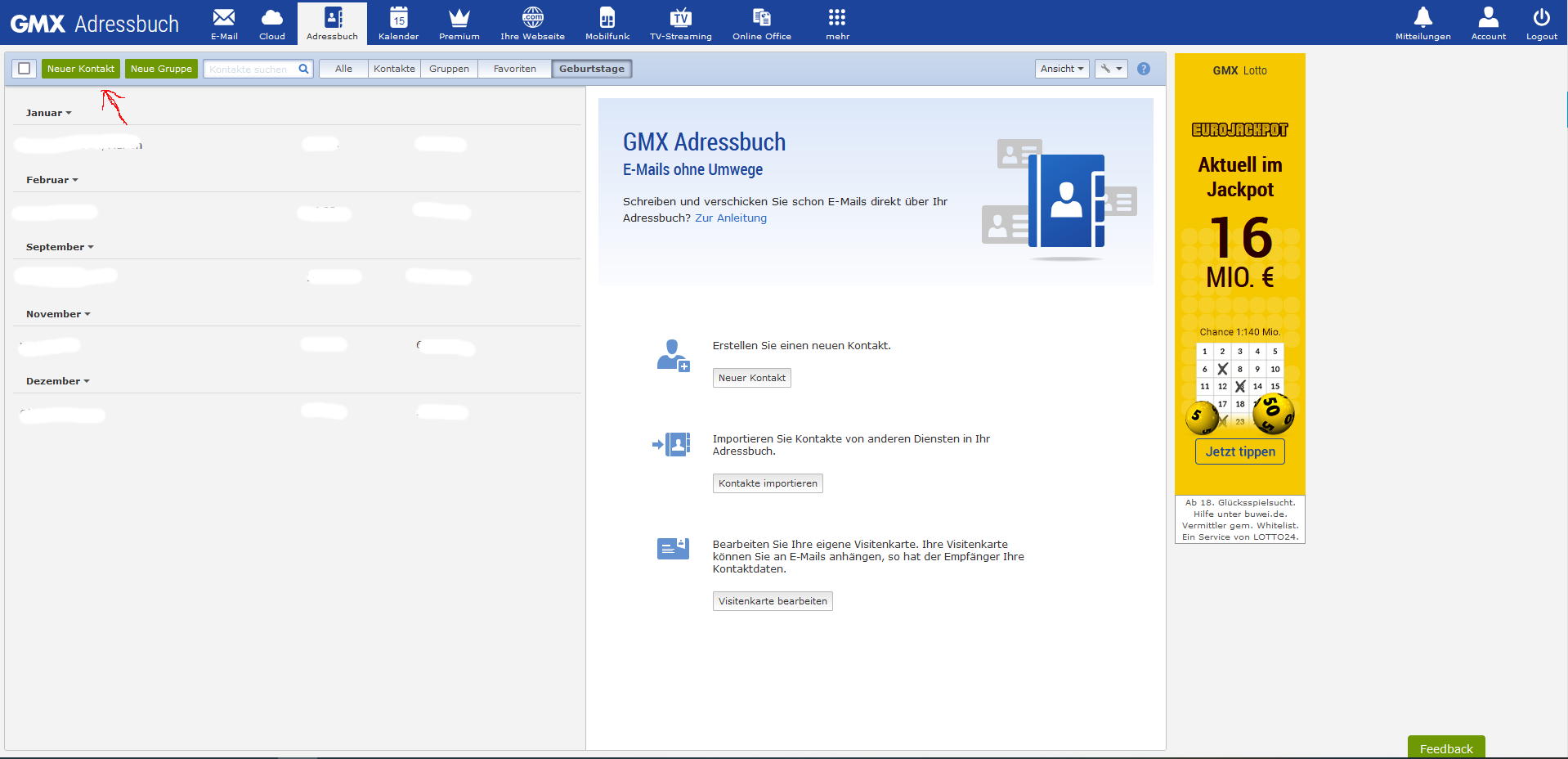Open the wrench settings dropdown

(1111, 69)
